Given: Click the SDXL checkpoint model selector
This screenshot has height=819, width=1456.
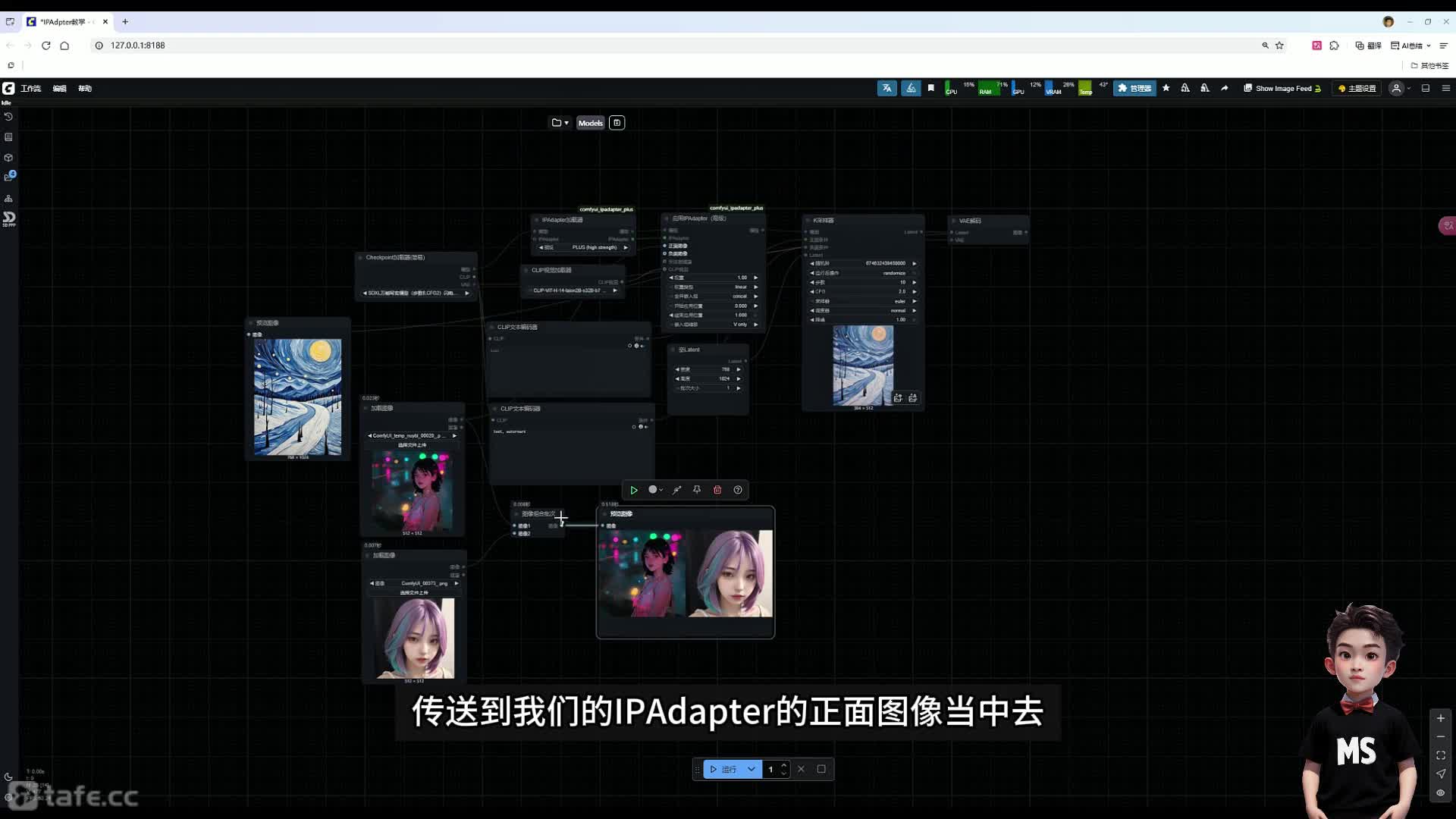Looking at the screenshot, I should [416, 293].
